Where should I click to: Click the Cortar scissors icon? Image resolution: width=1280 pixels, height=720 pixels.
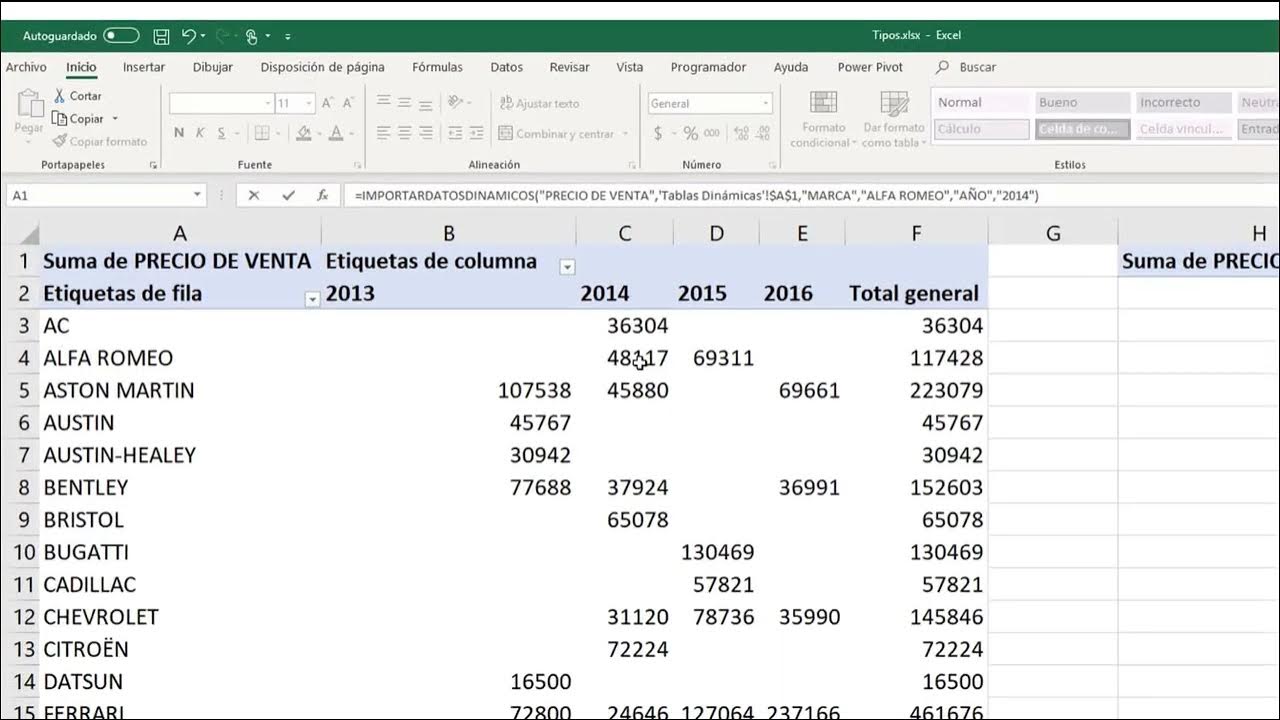pyautogui.click(x=60, y=96)
